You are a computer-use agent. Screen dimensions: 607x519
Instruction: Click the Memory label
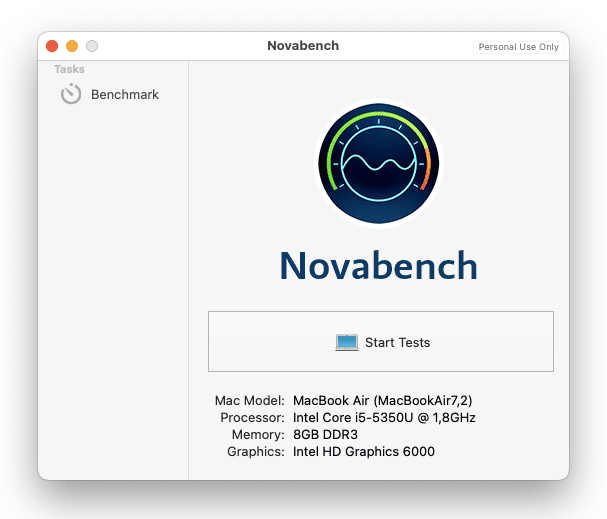[x=257, y=435]
